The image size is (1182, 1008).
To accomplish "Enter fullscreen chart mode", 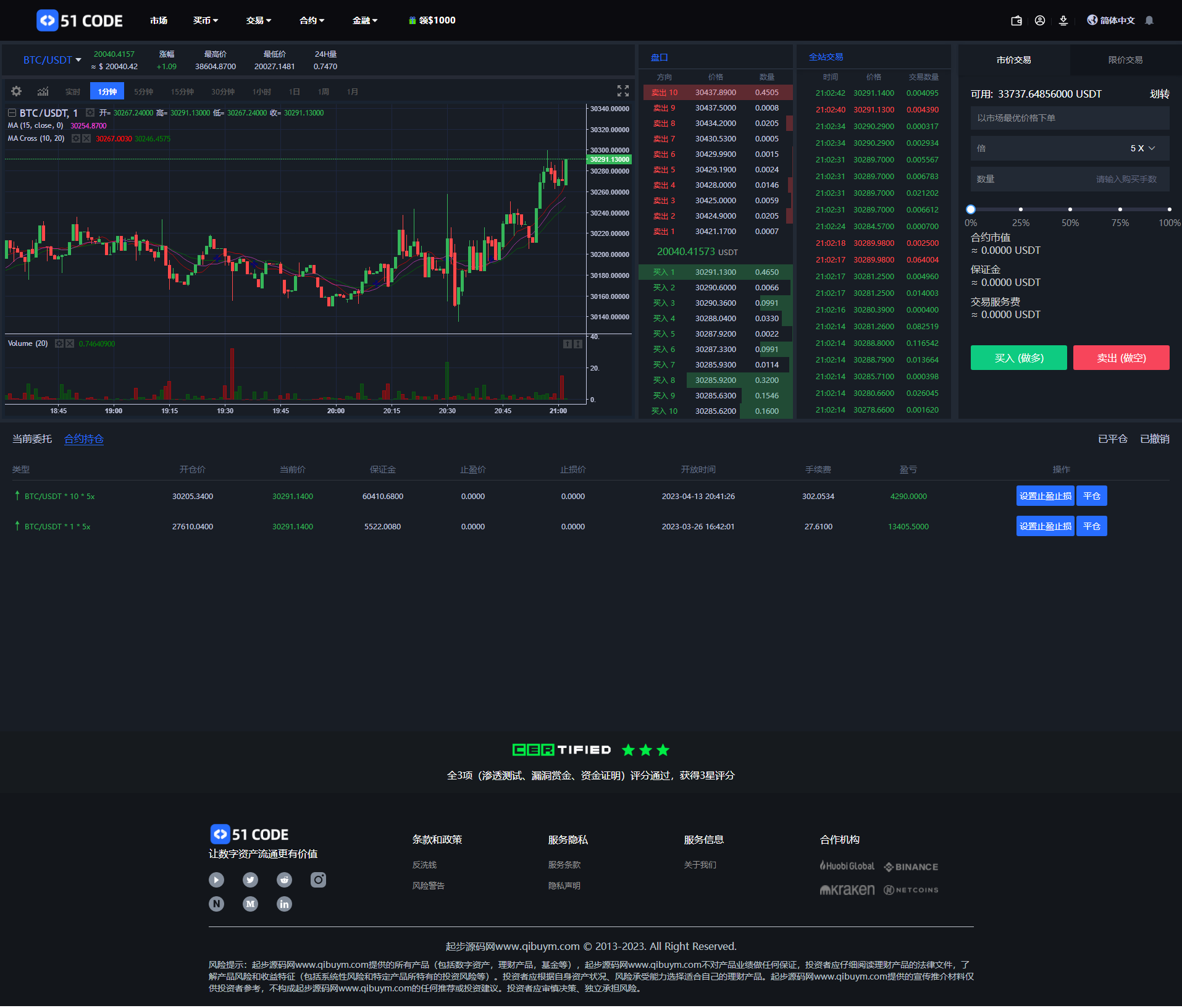I will (x=622, y=91).
